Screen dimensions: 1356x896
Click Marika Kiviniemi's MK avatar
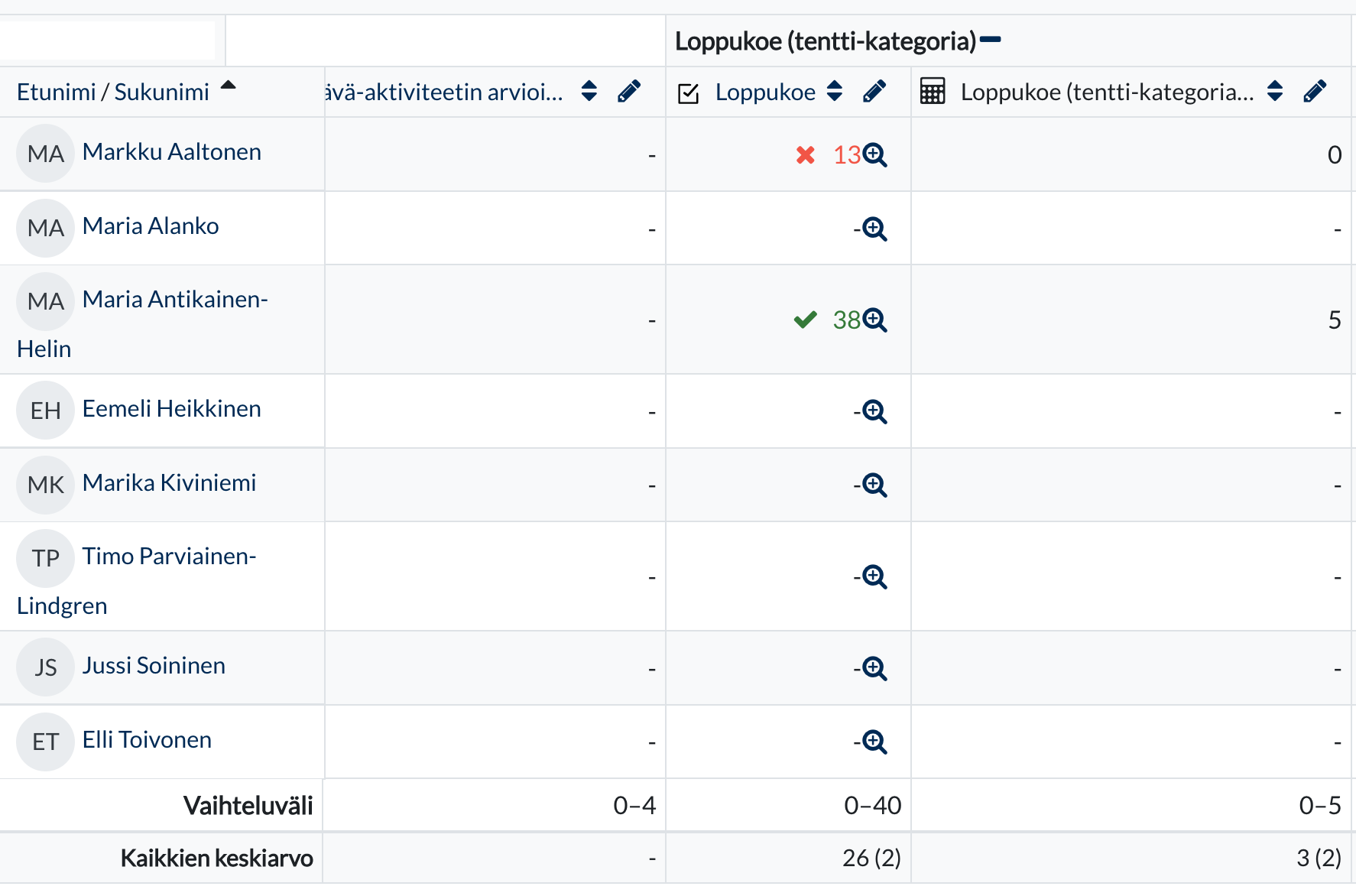point(45,485)
